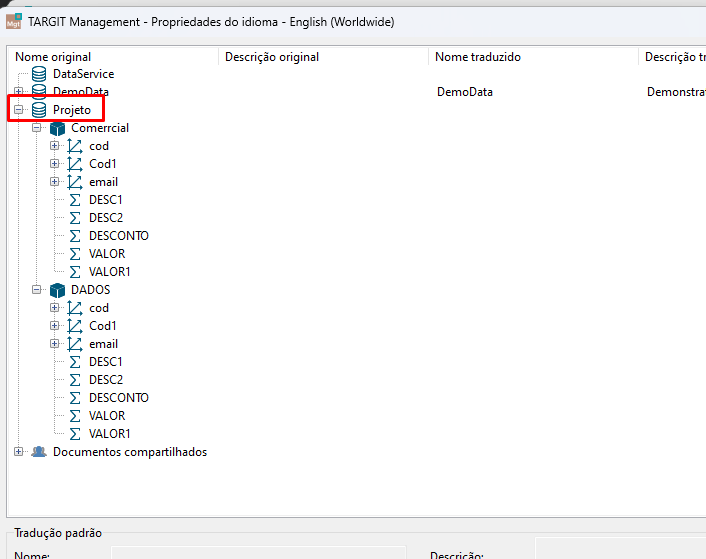The height and width of the screenshot is (559, 706).
Task: Click the Nome traduzido column header
Action: click(x=533, y=57)
